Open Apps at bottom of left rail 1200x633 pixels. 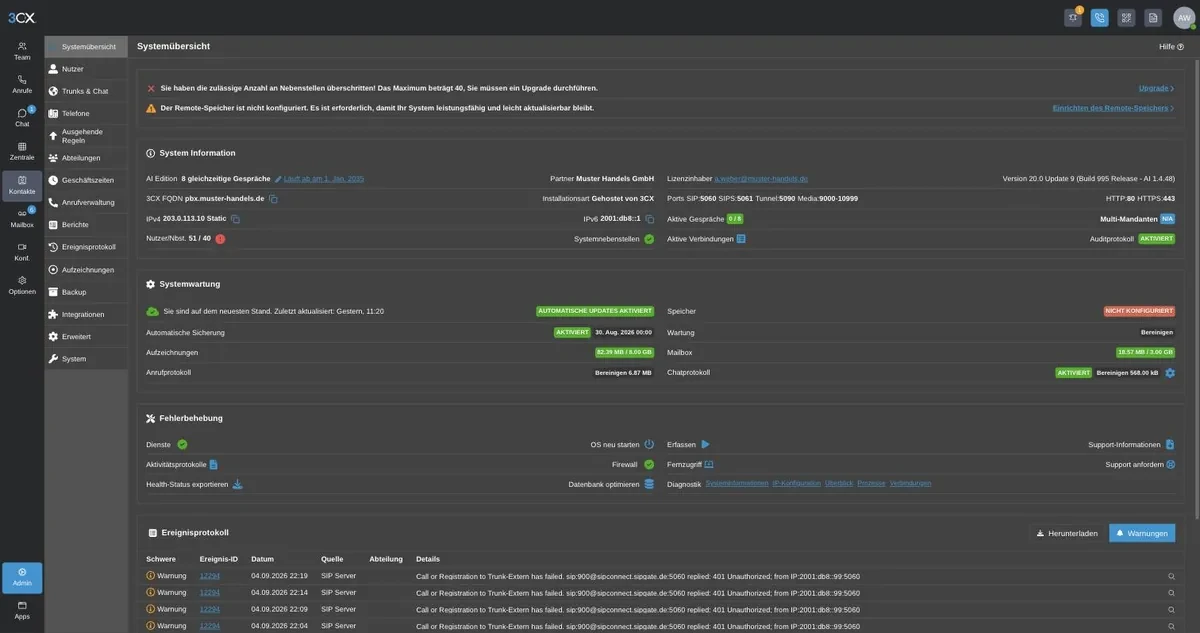pos(22,610)
